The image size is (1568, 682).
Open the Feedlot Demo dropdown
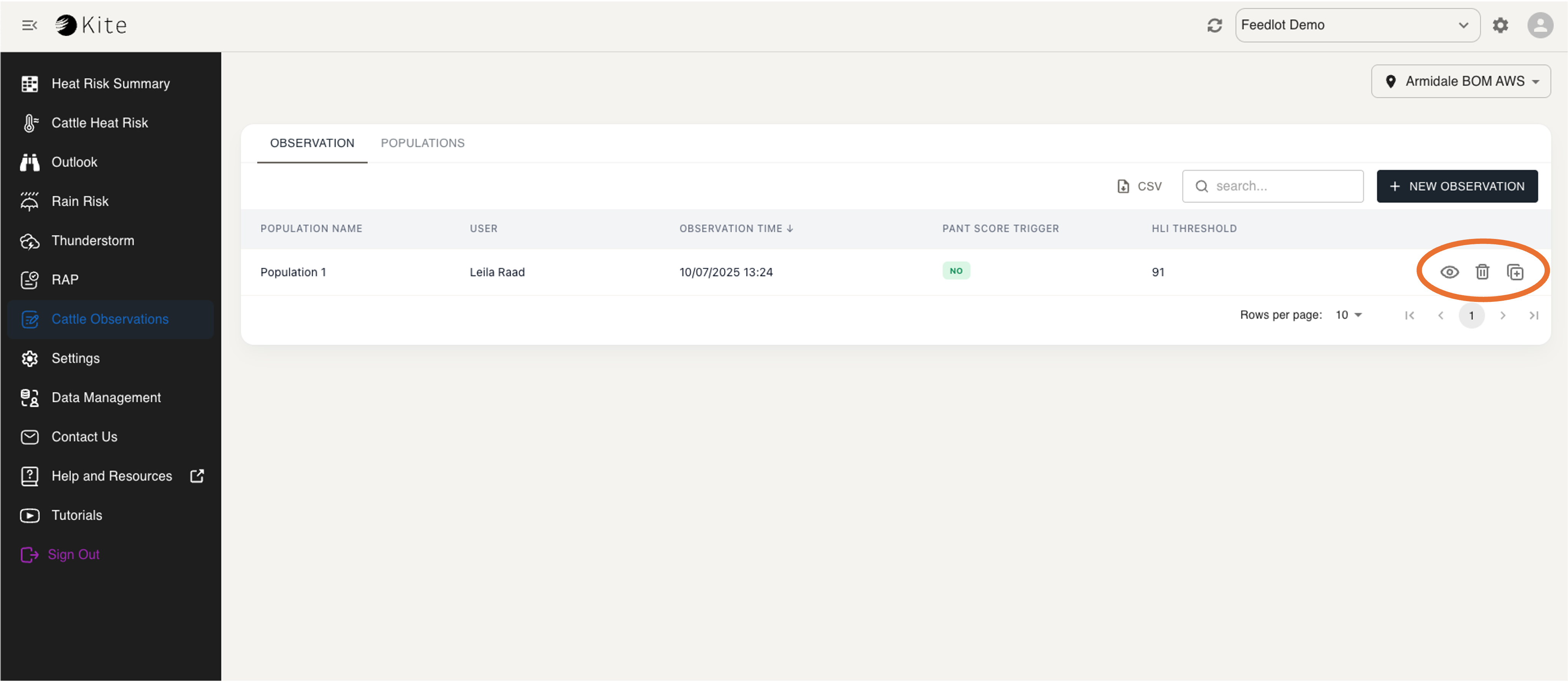tap(1357, 25)
